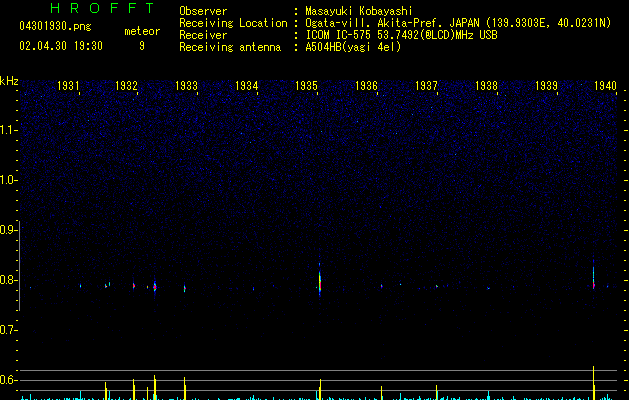Click the 1932 time axis marker
This screenshot has height=400, width=629.
(x=126, y=85)
